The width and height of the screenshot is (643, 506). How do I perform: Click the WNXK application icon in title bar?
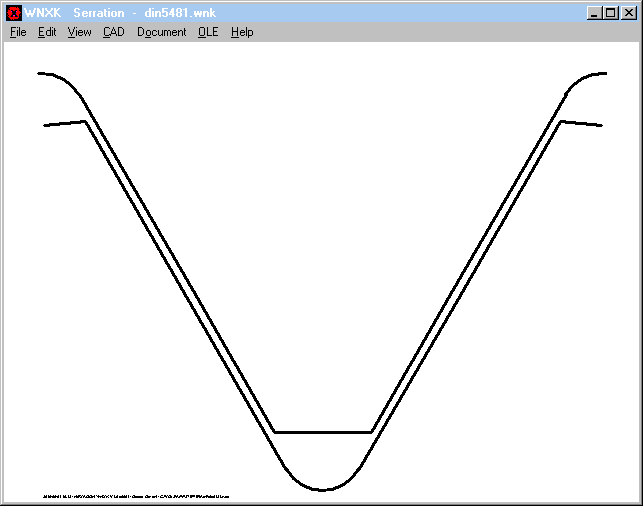tap(14, 13)
